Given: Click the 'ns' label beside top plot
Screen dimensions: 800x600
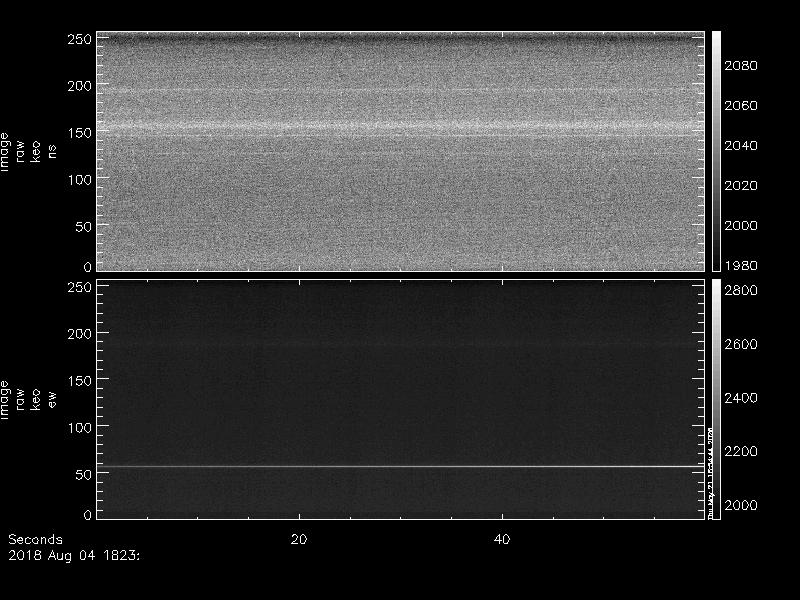Looking at the screenshot, I should click(x=52, y=152).
